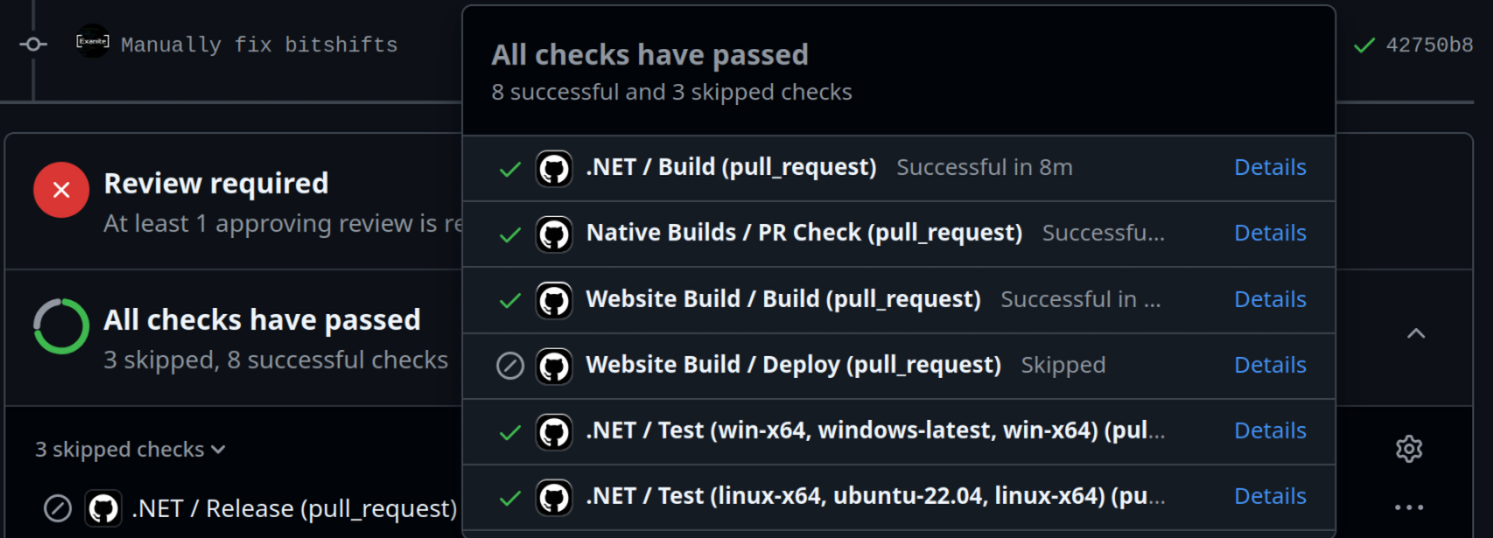Open Details for .NET / Build check
The width and height of the screenshot is (1493, 538).
[1270, 167]
